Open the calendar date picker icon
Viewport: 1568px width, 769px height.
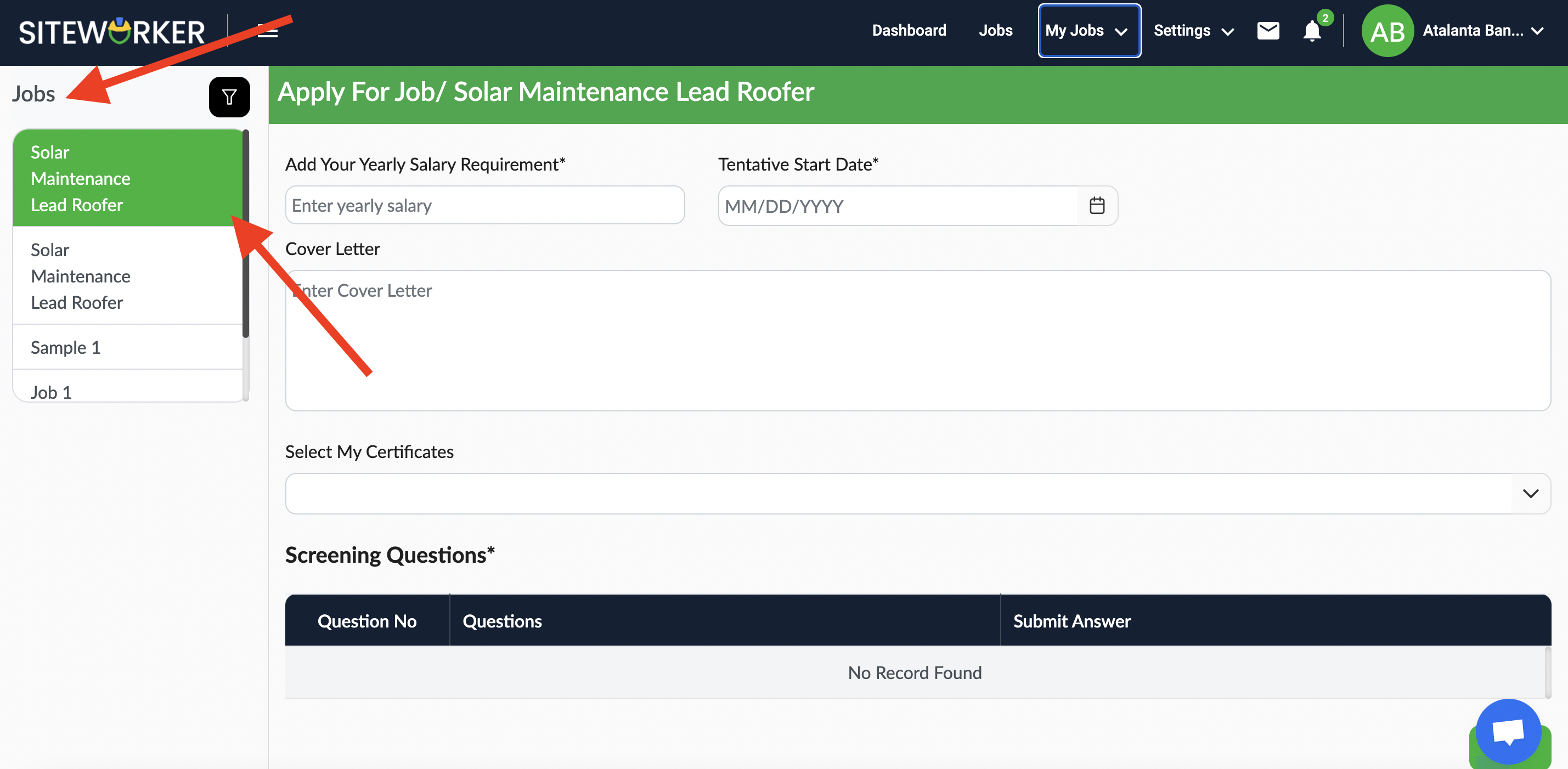(x=1097, y=206)
